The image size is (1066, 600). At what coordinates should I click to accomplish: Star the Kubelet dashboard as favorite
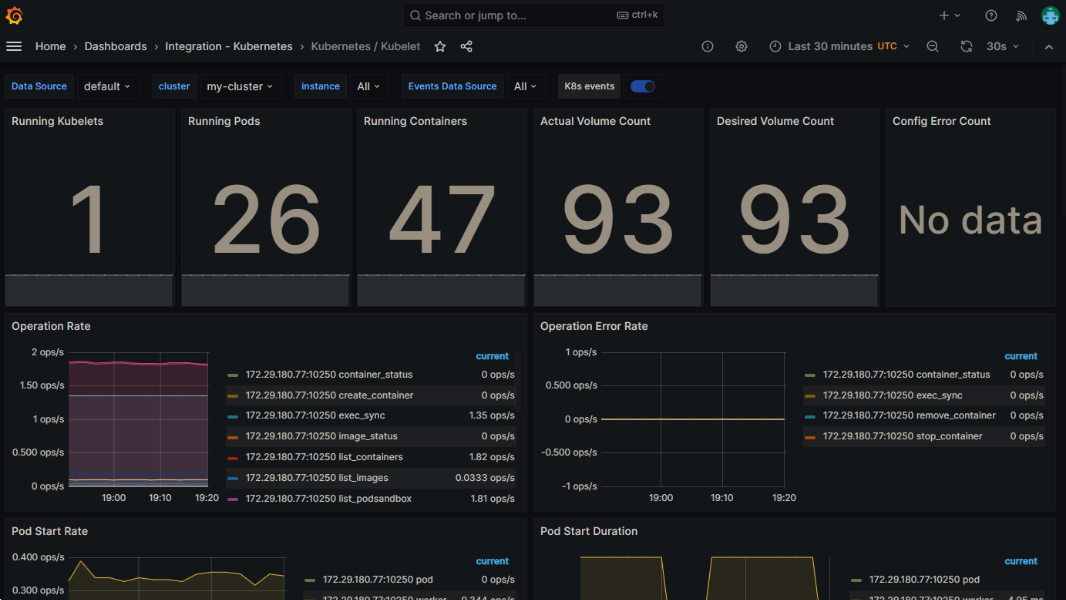[440, 46]
